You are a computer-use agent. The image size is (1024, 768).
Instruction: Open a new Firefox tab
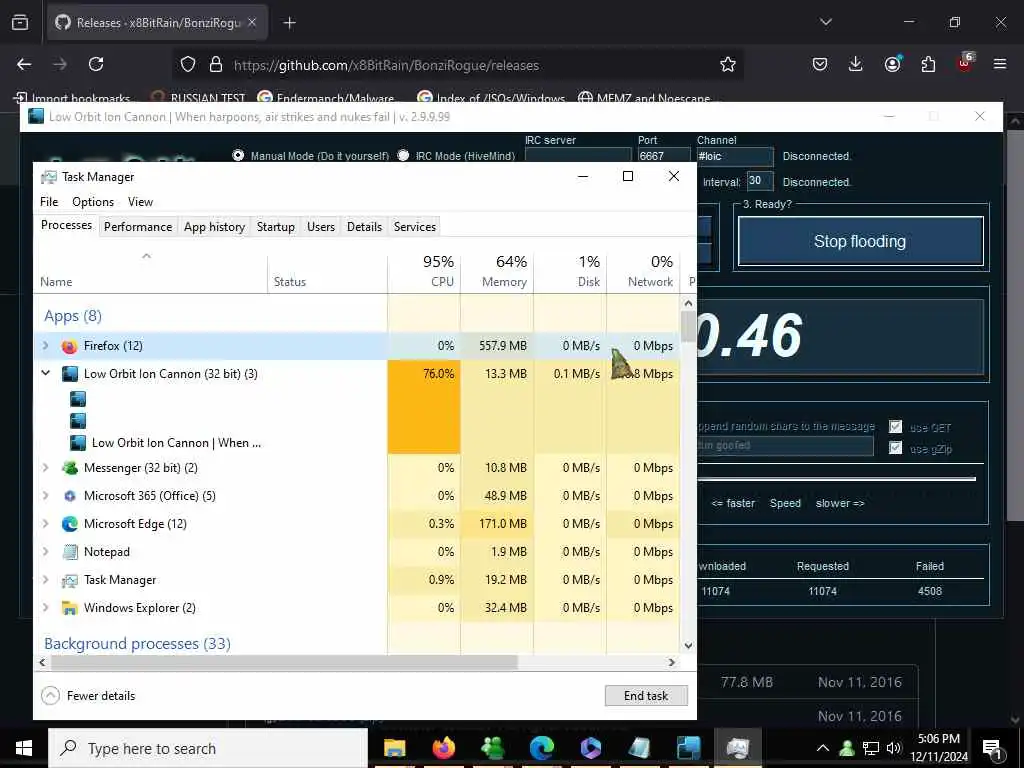point(289,23)
